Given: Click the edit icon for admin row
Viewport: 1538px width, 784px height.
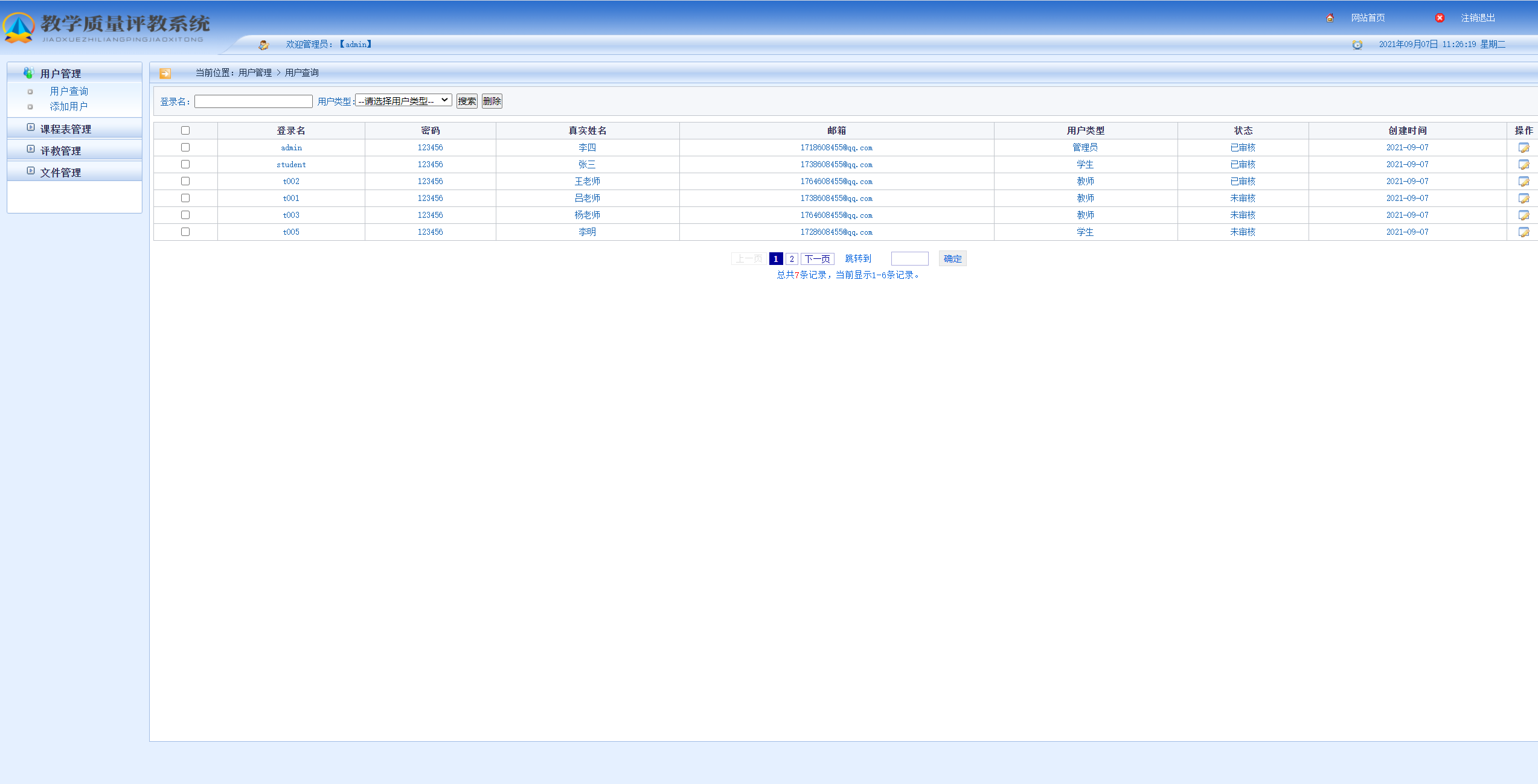Looking at the screenshot, I should [x=1524, y=148].
